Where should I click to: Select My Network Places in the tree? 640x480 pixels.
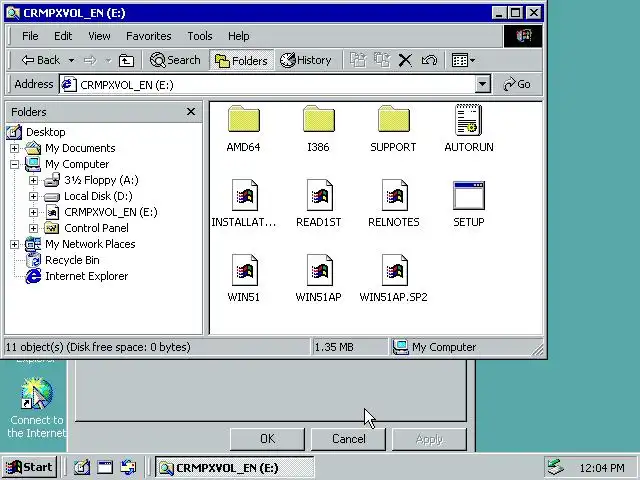point(90,244)
